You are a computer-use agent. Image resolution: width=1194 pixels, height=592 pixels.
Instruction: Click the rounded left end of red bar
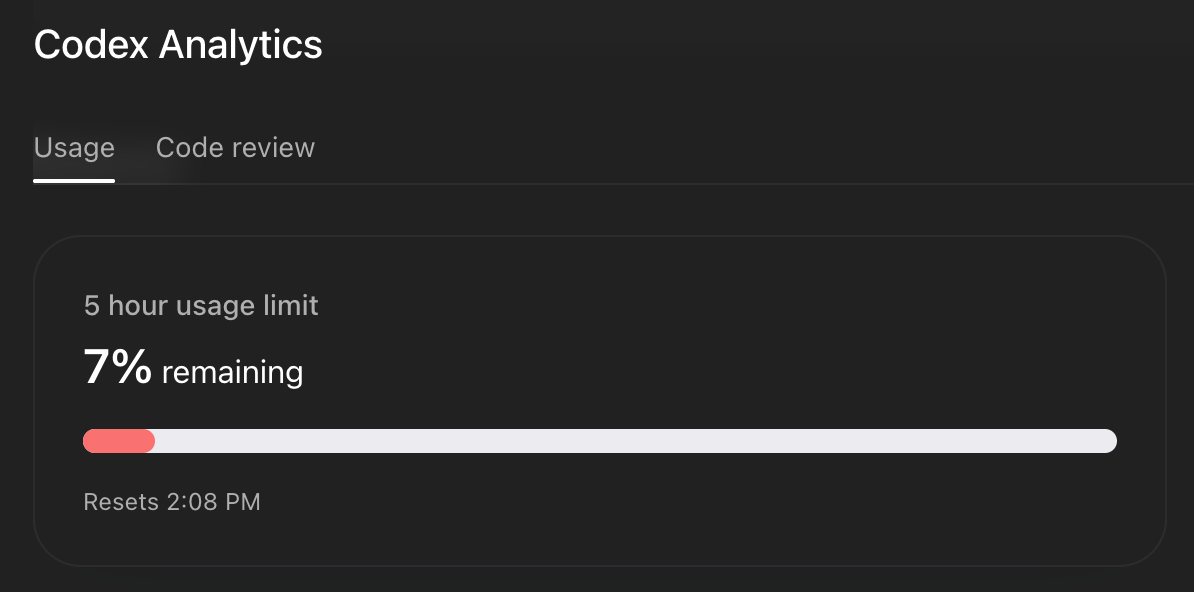tap(91, 441)
